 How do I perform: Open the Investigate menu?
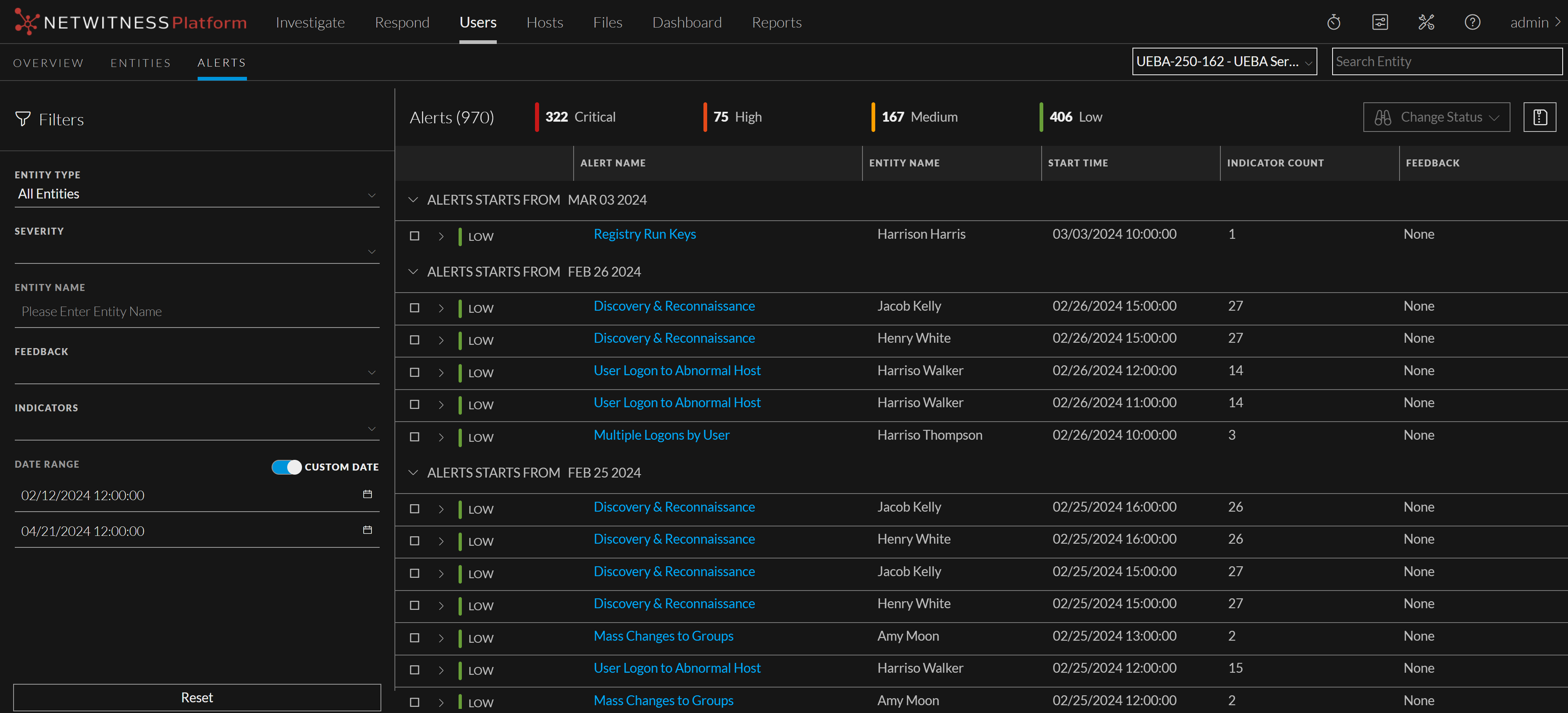coord(310,23)
